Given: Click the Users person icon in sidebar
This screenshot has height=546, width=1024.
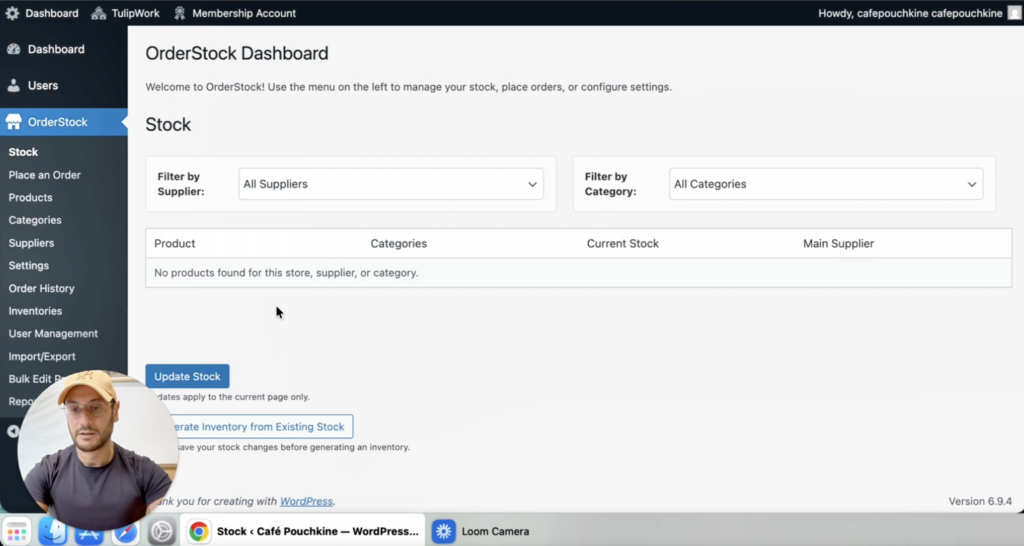Looking at the screenshot, I should click(x=14, y=86).
